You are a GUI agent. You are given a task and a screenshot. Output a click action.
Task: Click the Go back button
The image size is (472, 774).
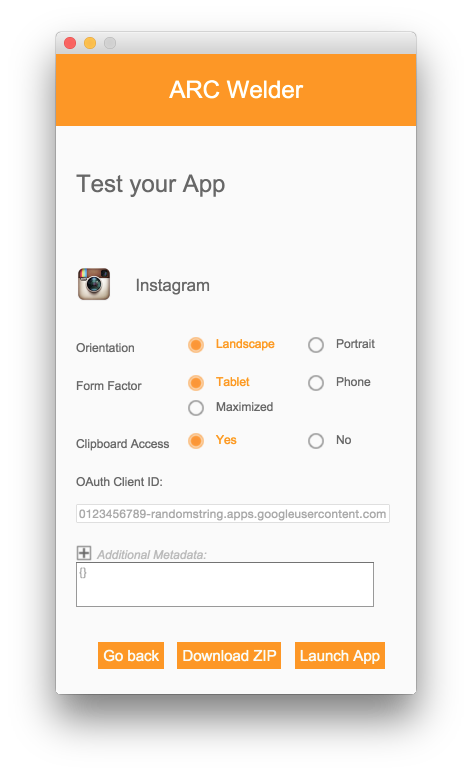(x=131, y=656)
